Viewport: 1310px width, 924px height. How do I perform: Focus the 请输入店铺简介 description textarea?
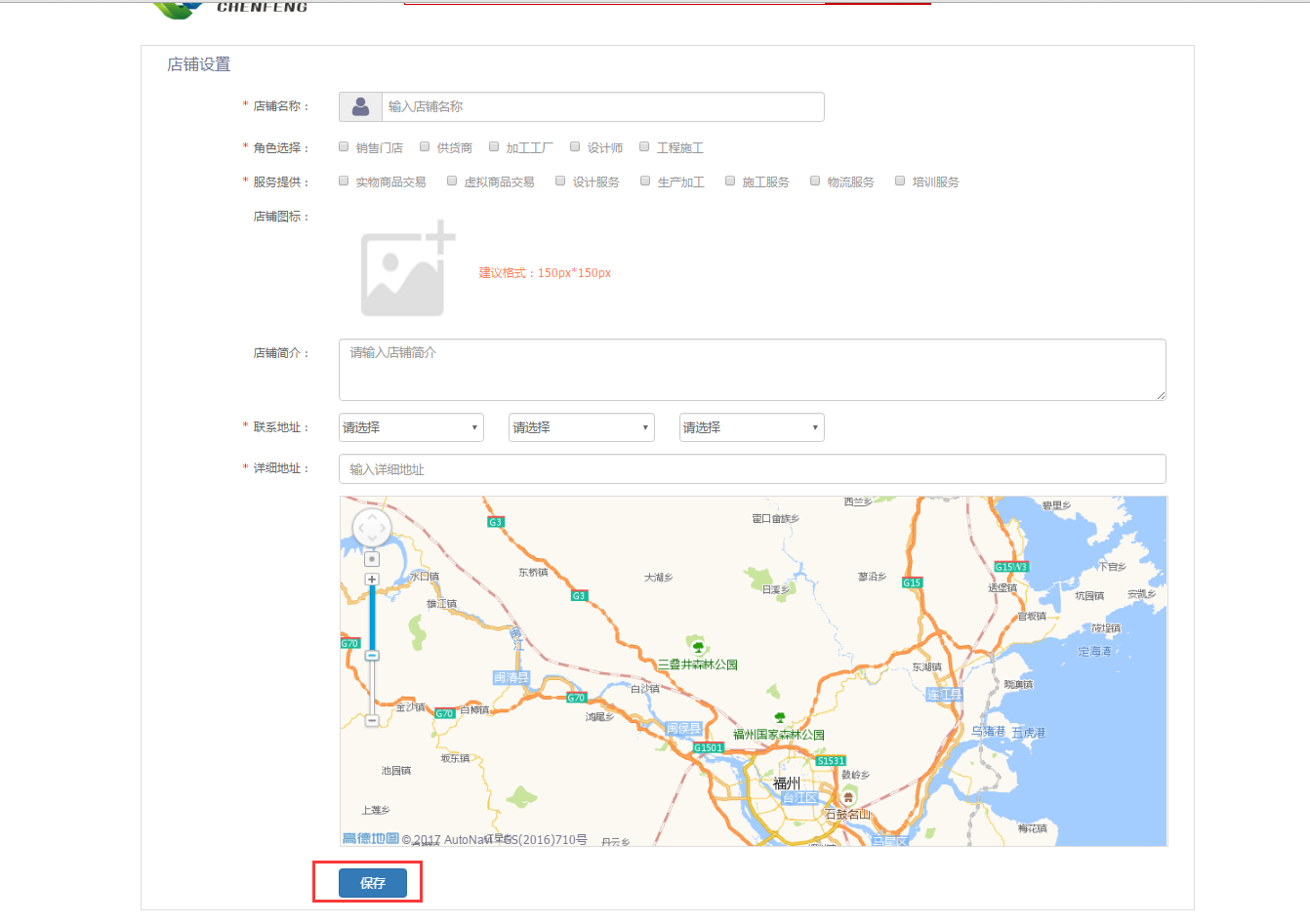(x=753, y=370)
